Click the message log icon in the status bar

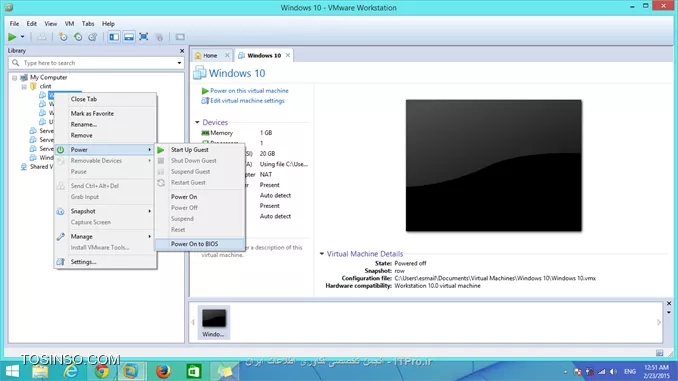[659, 353]
